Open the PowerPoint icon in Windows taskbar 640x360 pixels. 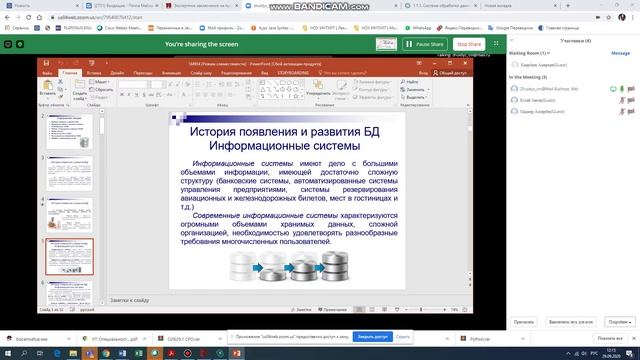236,353
